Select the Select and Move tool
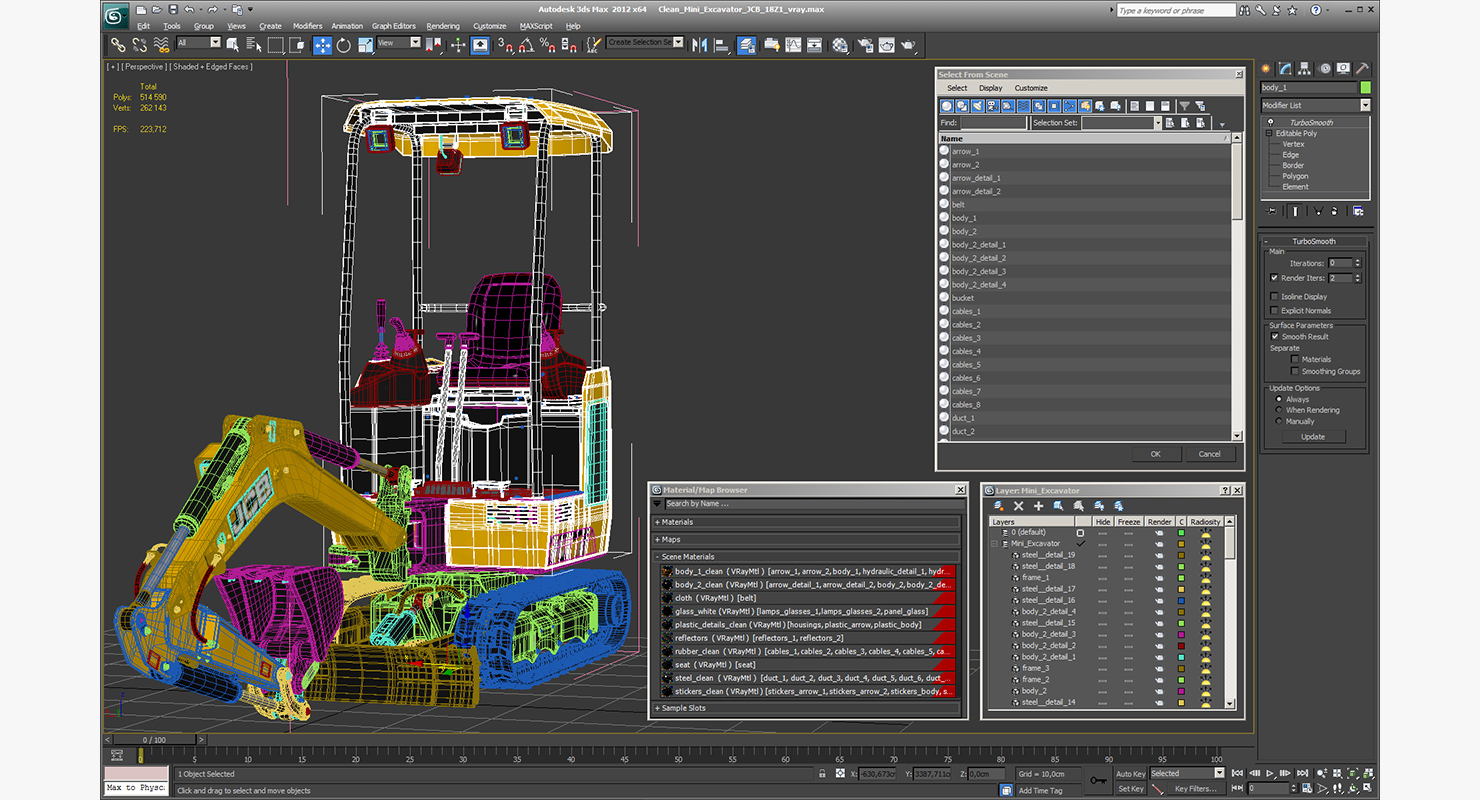The width and height of the screenshot is (1480, 800). [322, 45]
